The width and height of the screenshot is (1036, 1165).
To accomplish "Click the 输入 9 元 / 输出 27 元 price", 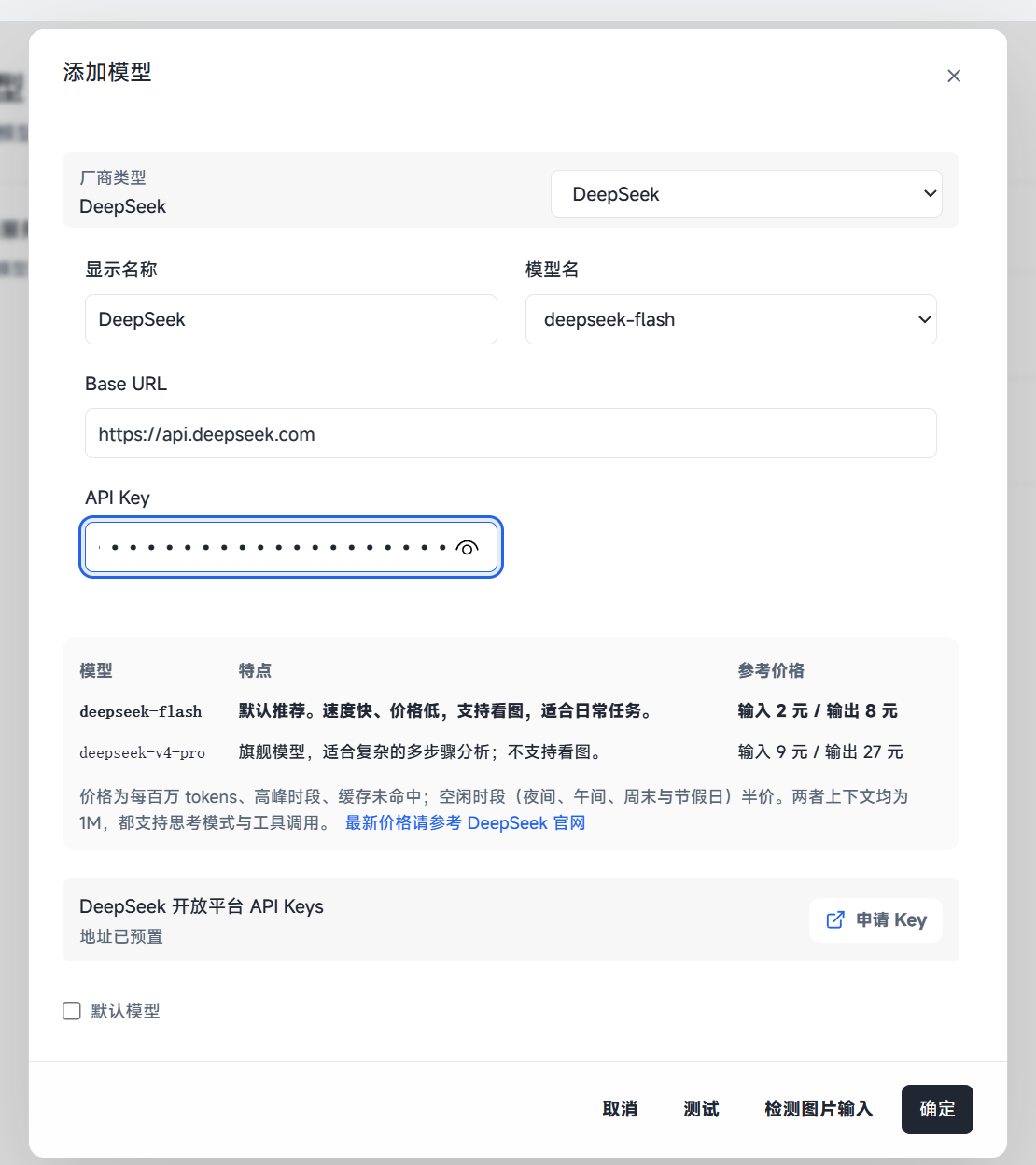I will (820, 752).
